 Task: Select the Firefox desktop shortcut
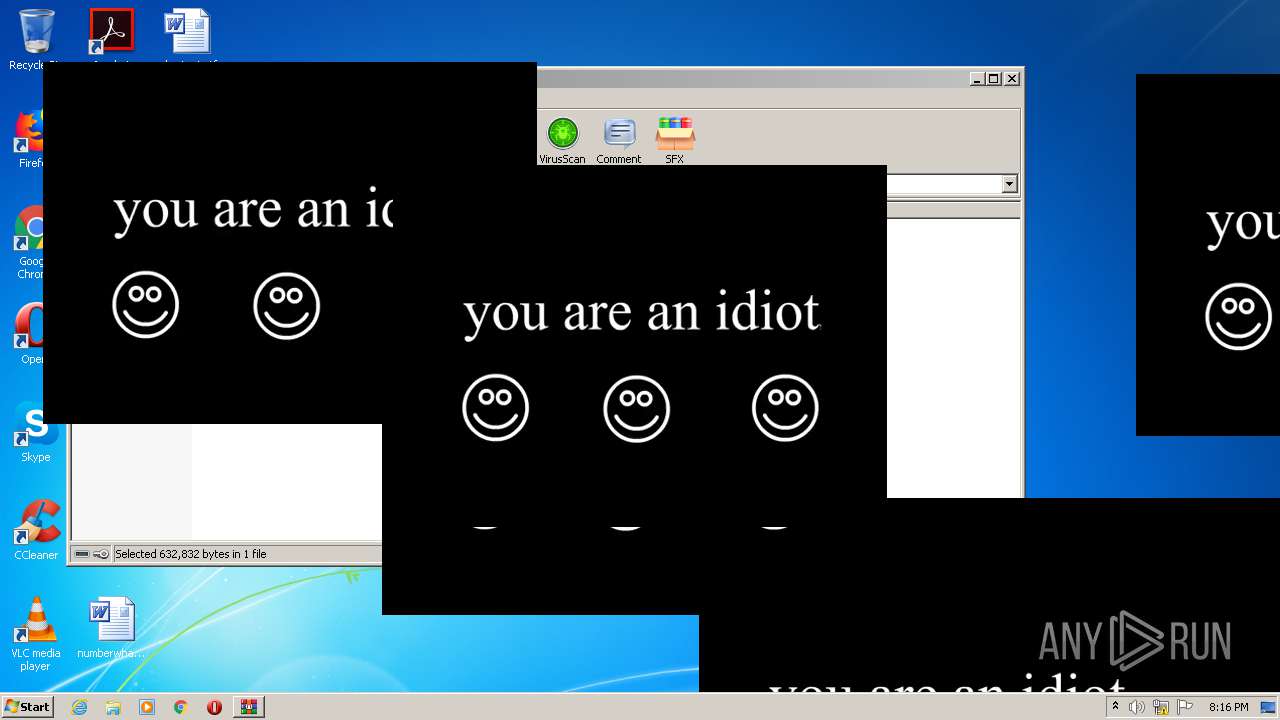(x=32, y=138)
